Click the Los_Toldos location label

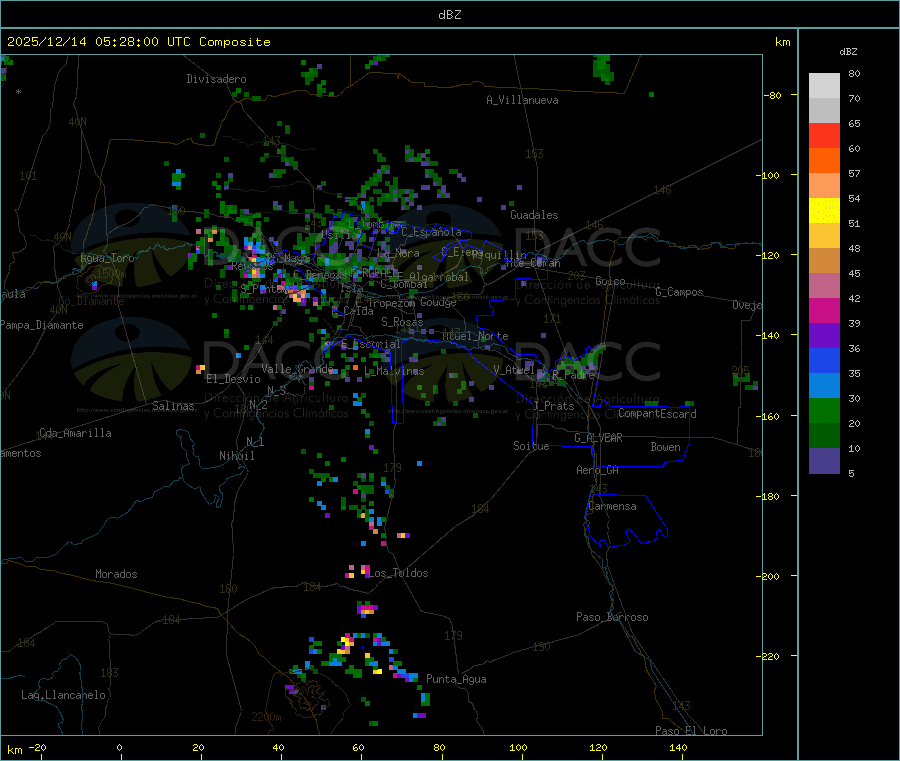click(x=398, y=573)
